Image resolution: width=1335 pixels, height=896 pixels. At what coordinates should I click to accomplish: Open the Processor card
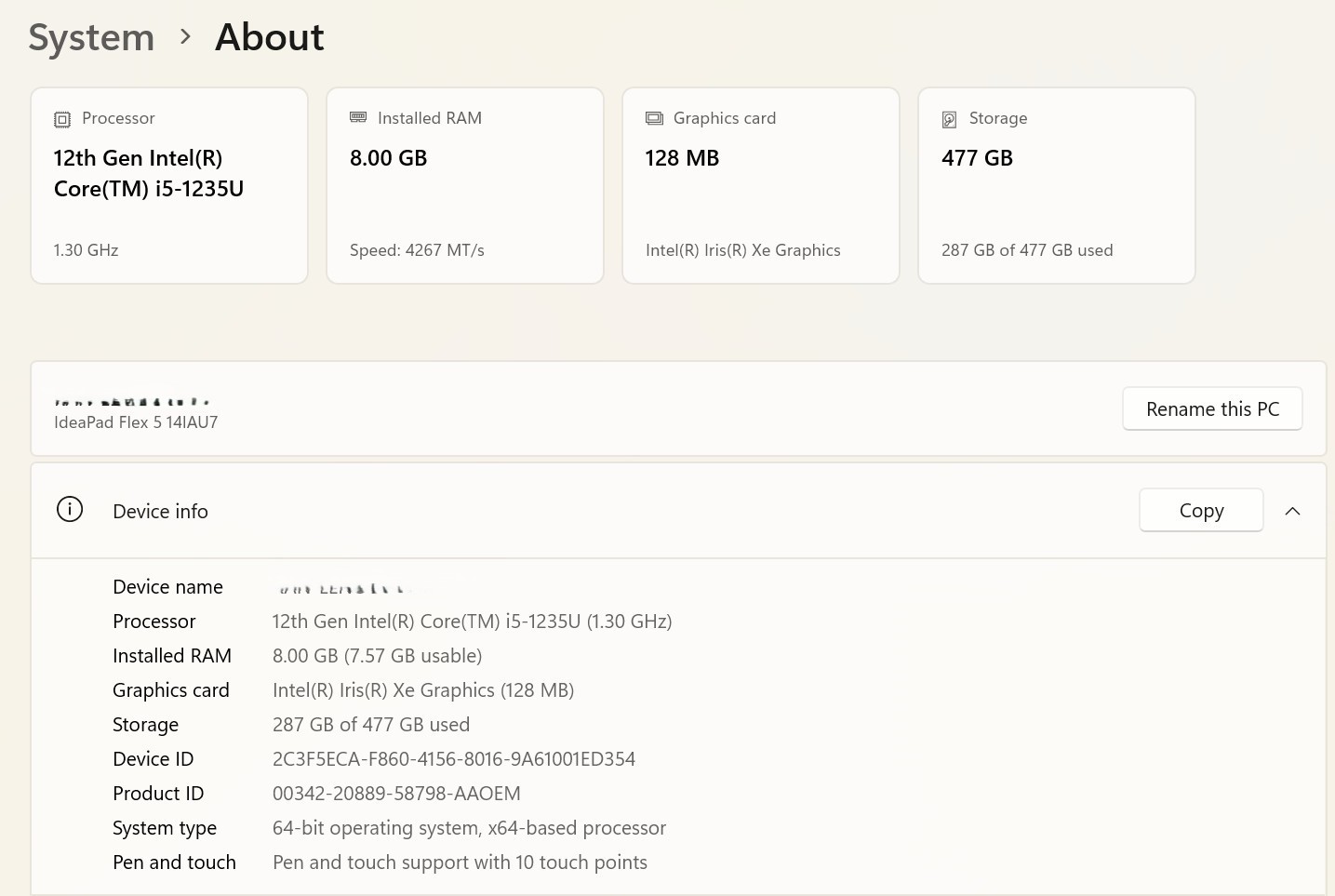pyautogui.click(x=169, y=185)
